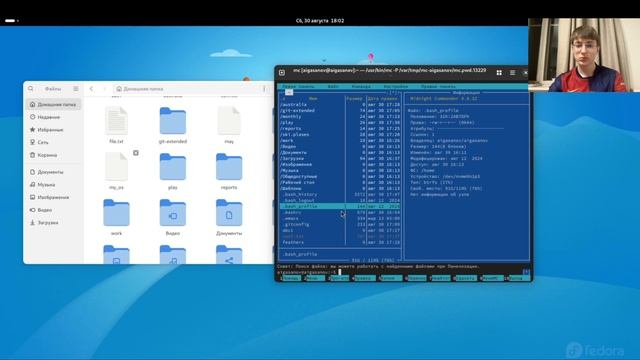Open the Файл menu in mc

click(x=333, y=87)
